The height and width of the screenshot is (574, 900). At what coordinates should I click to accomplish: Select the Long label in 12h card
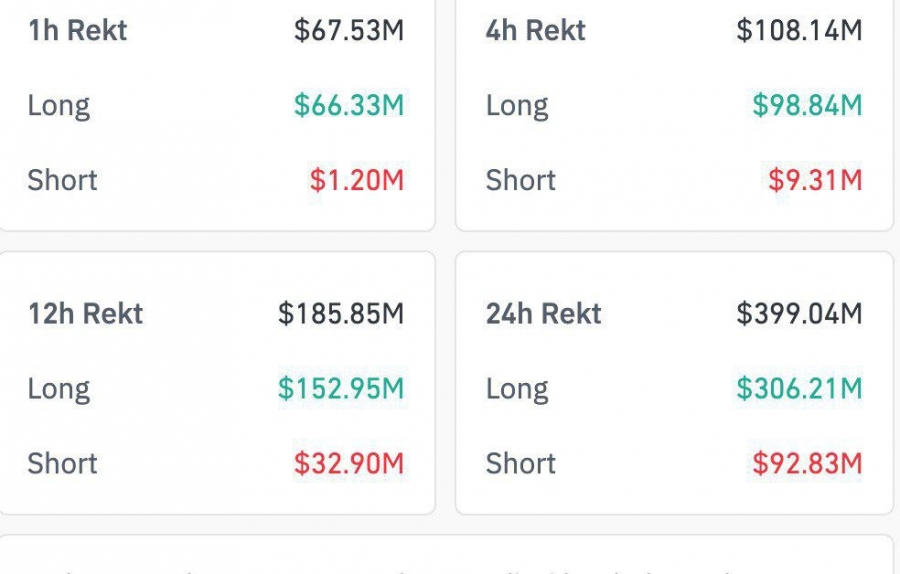click(x=59, y=389)
